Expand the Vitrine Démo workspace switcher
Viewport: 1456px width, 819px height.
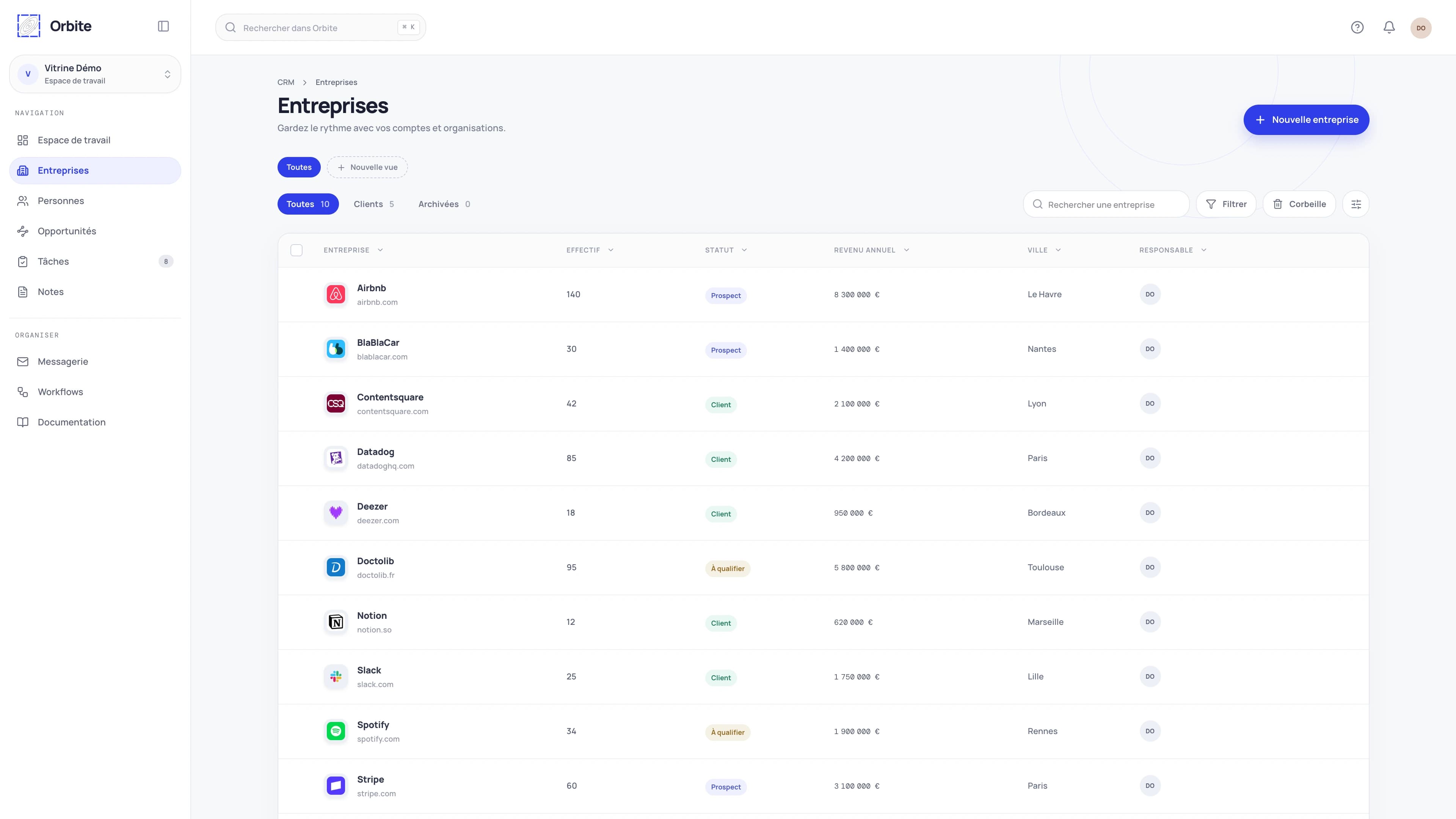[95, 74]
